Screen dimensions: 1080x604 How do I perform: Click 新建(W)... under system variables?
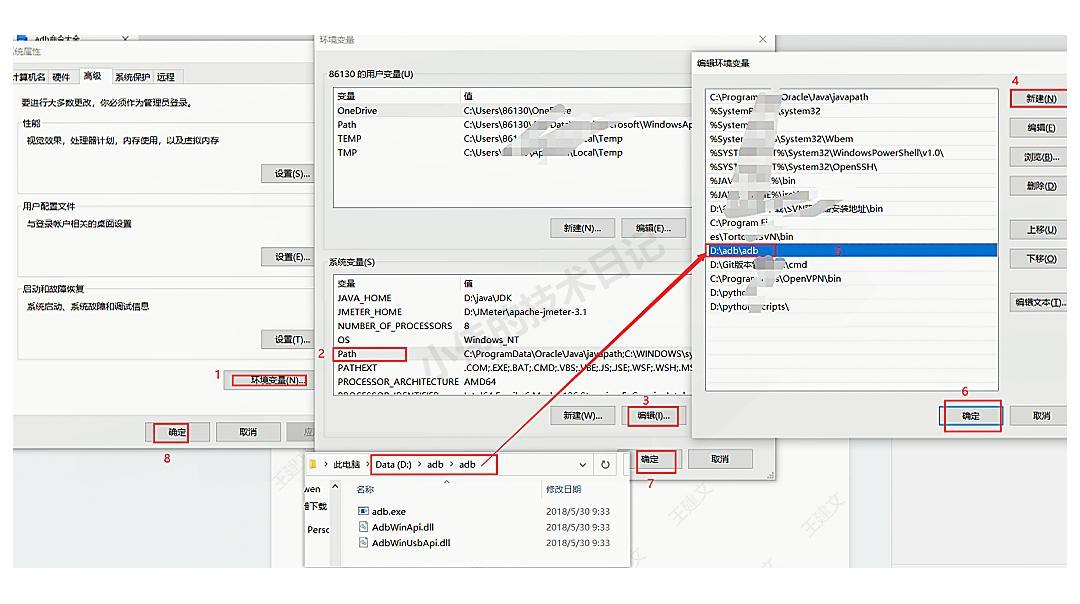pos(582,415)
